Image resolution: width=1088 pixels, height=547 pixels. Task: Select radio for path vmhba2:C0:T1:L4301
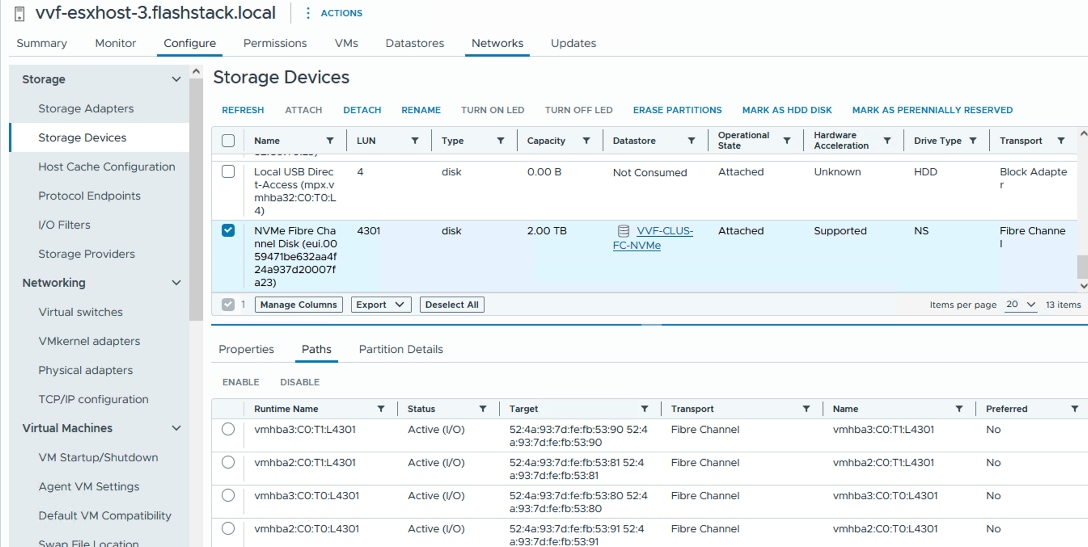coord(228,462)
